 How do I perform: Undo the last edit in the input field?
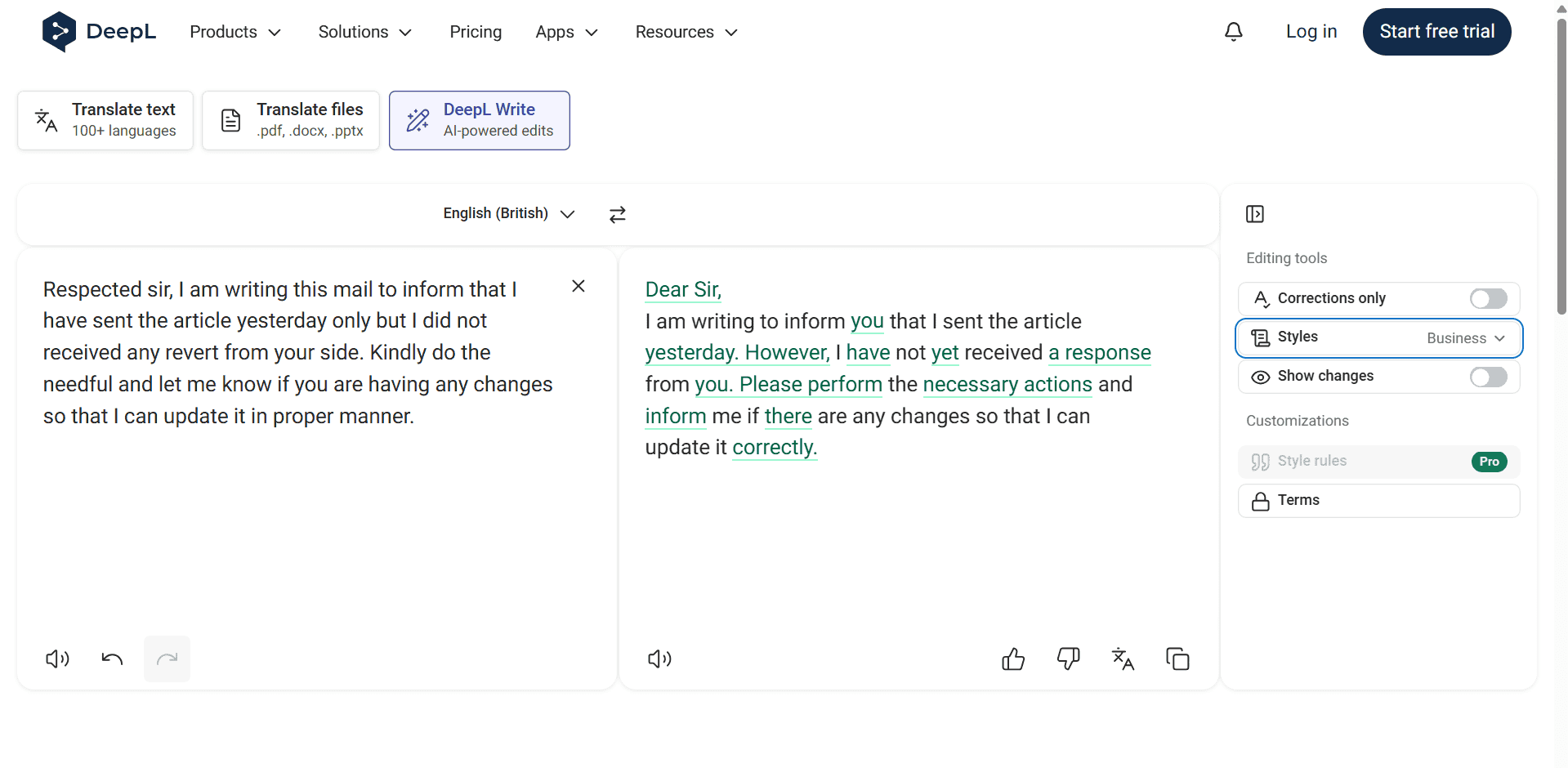(112, 659)
